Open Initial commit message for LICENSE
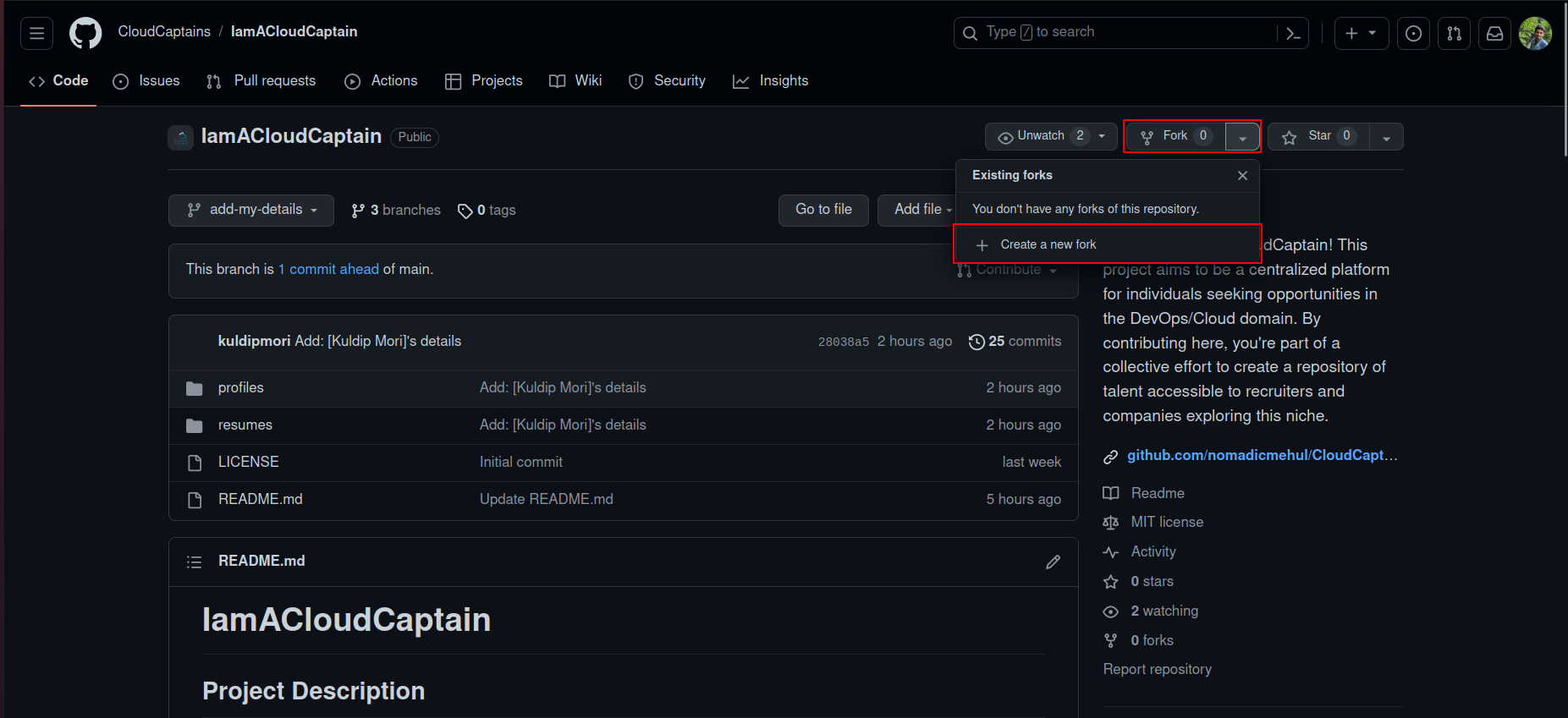Screen dimensions: 1568x718 (521, 462)
